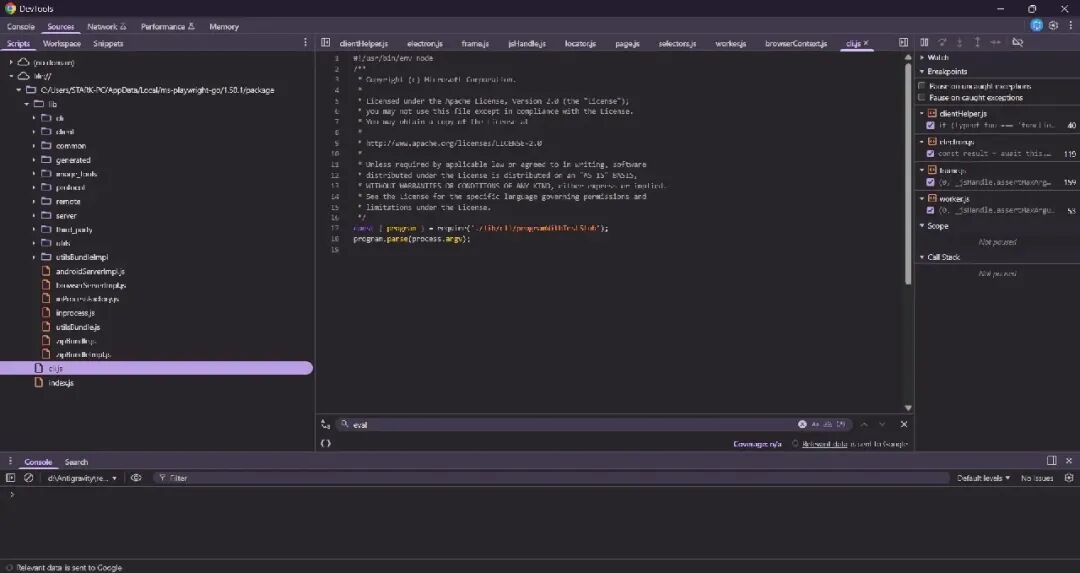
Task: Open the browserContext.js editor tab
Action: (x=796, y=43)
